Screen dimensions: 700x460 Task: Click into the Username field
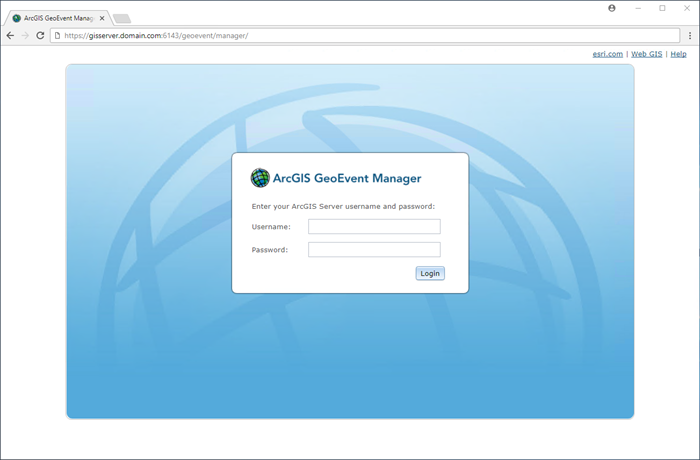tap(374, 227)
